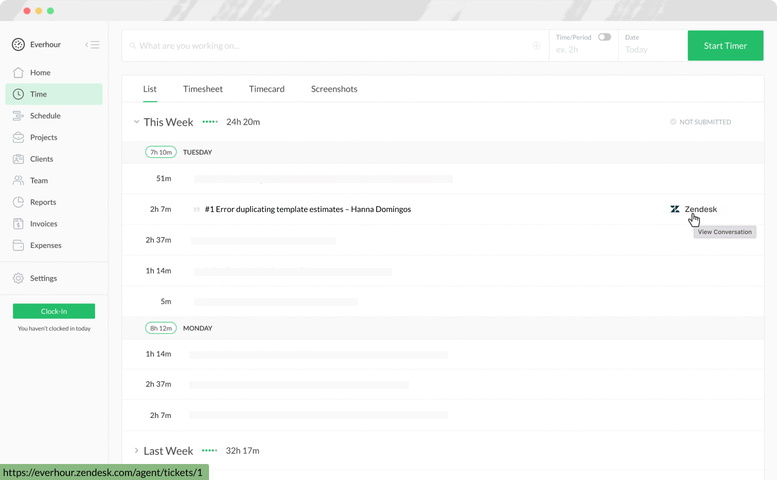Click the This Week 24h 20m total
Viewport: 777px width, 480px height.
tap(243, 122)
